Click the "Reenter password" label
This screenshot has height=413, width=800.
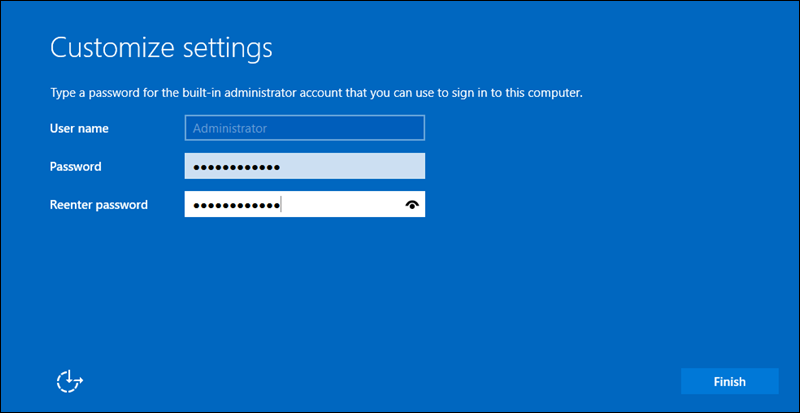point(99,205)
